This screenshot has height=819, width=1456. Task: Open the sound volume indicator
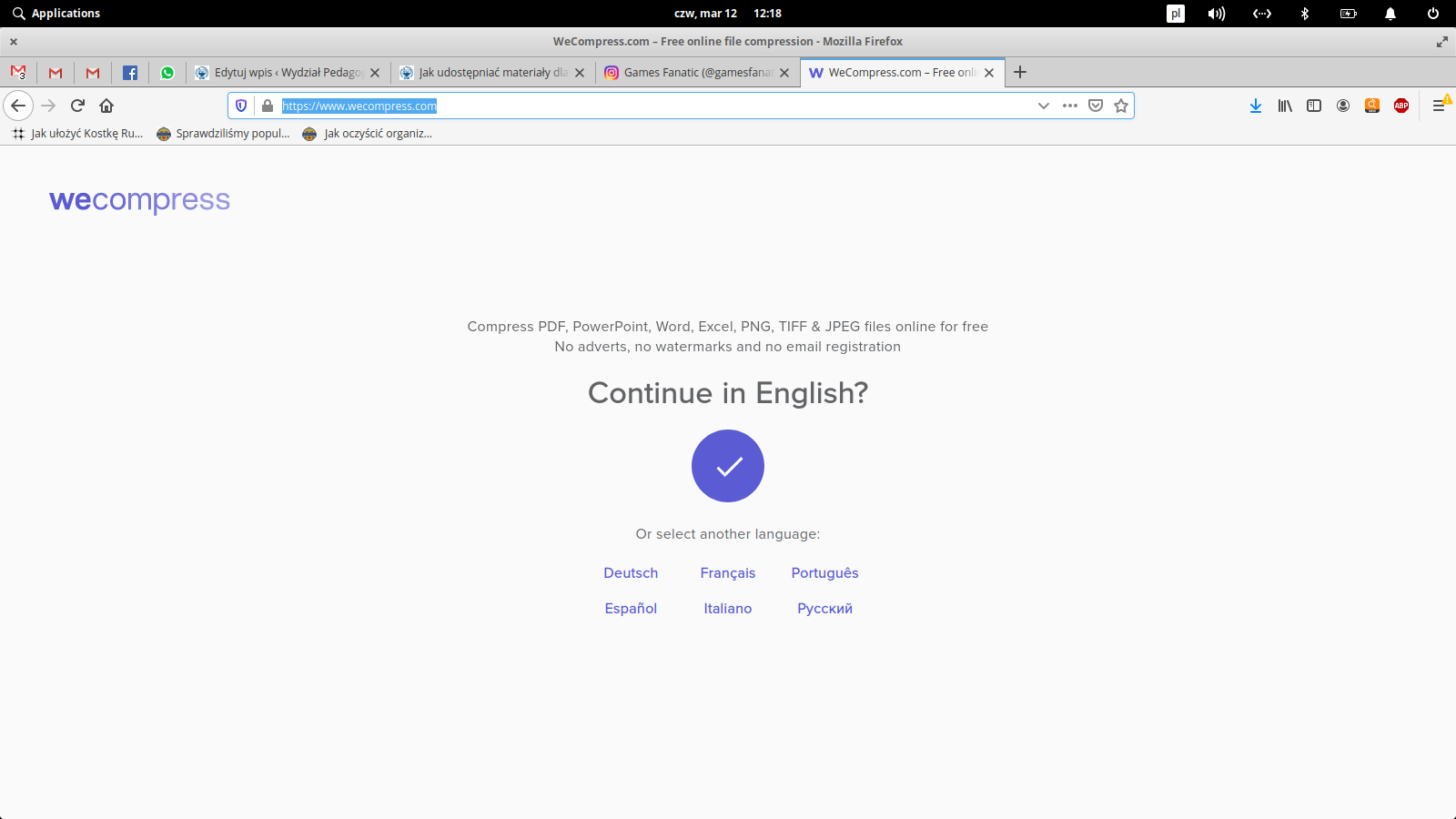1217,14
